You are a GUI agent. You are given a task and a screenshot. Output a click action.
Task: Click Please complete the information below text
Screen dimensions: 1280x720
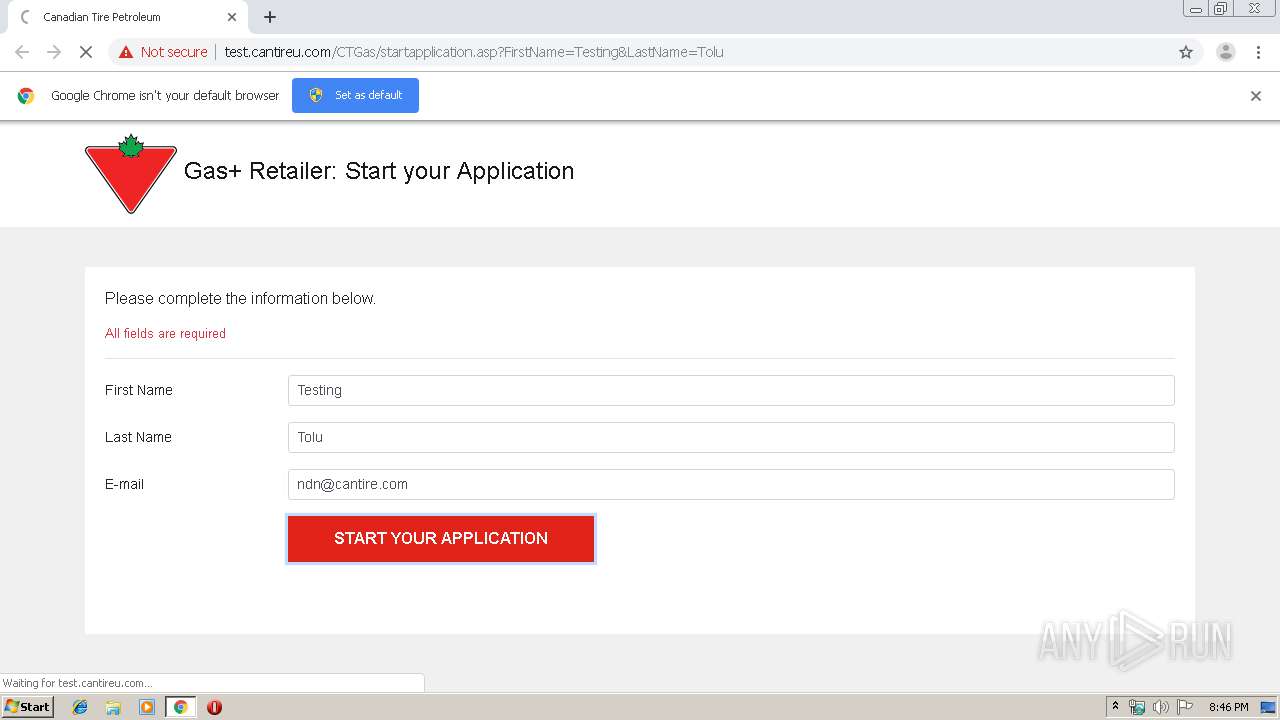240,299
